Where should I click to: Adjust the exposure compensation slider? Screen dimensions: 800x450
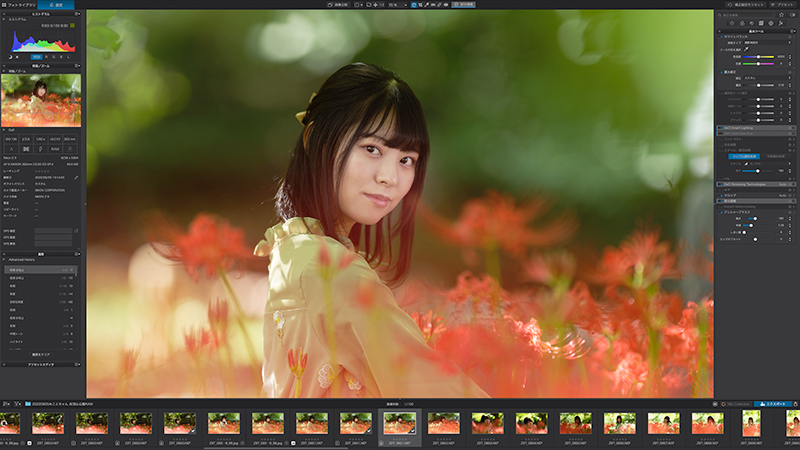758,85
